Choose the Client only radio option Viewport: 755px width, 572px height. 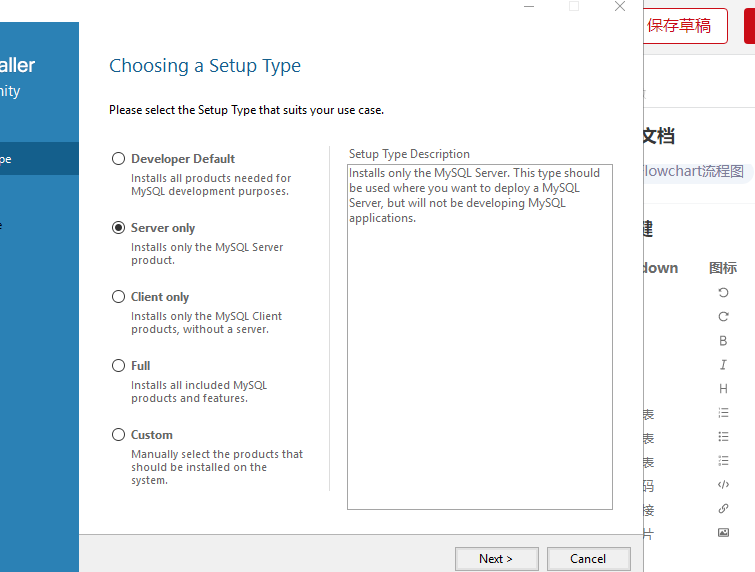tap(118, 297)
